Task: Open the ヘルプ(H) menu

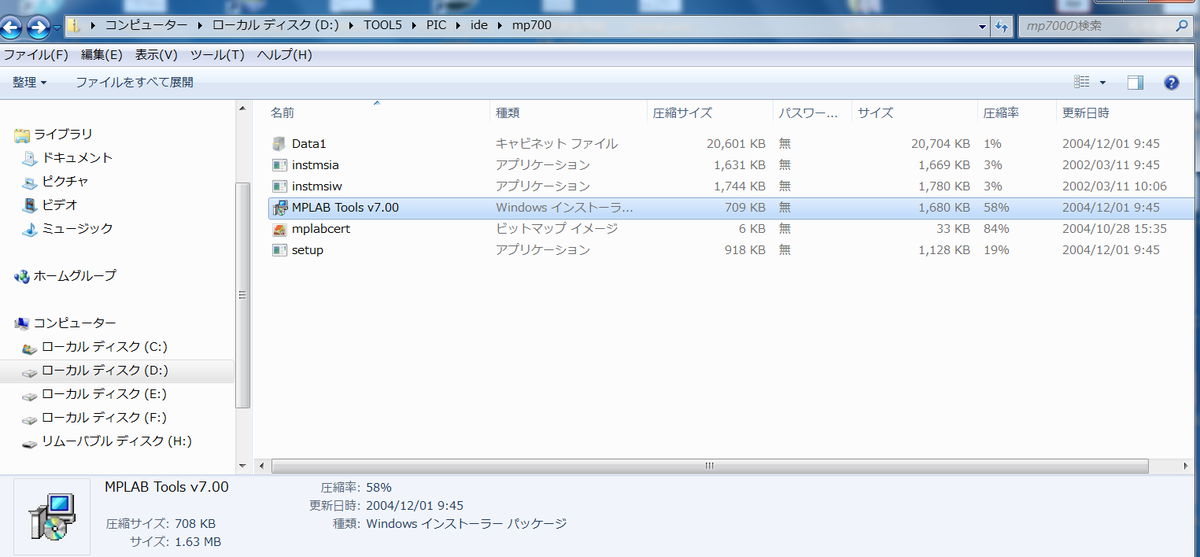Action: point(284,55)
